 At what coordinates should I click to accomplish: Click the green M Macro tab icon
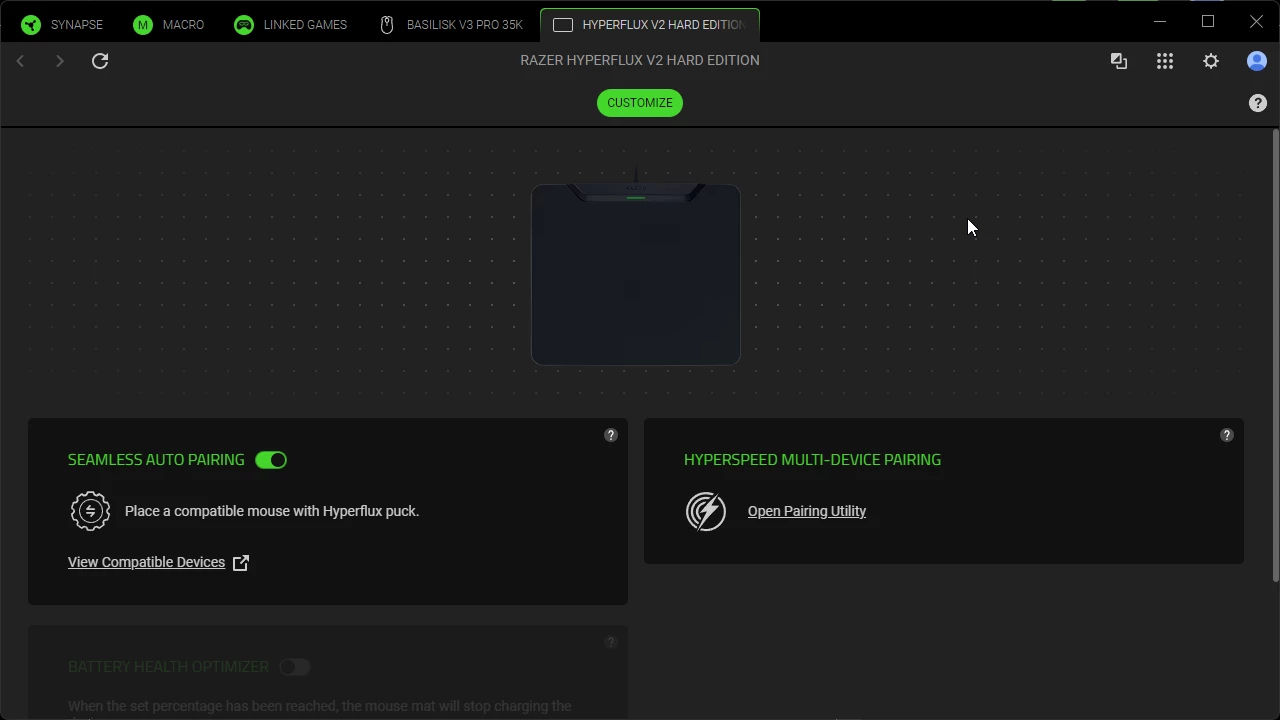[143, 25]
